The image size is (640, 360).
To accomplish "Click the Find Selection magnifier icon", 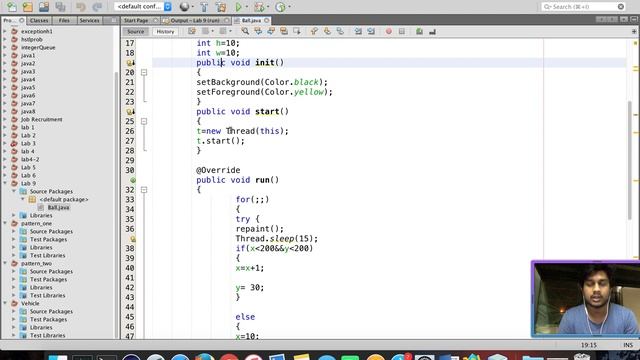I will pyautogui.click(x=245, y=31).
